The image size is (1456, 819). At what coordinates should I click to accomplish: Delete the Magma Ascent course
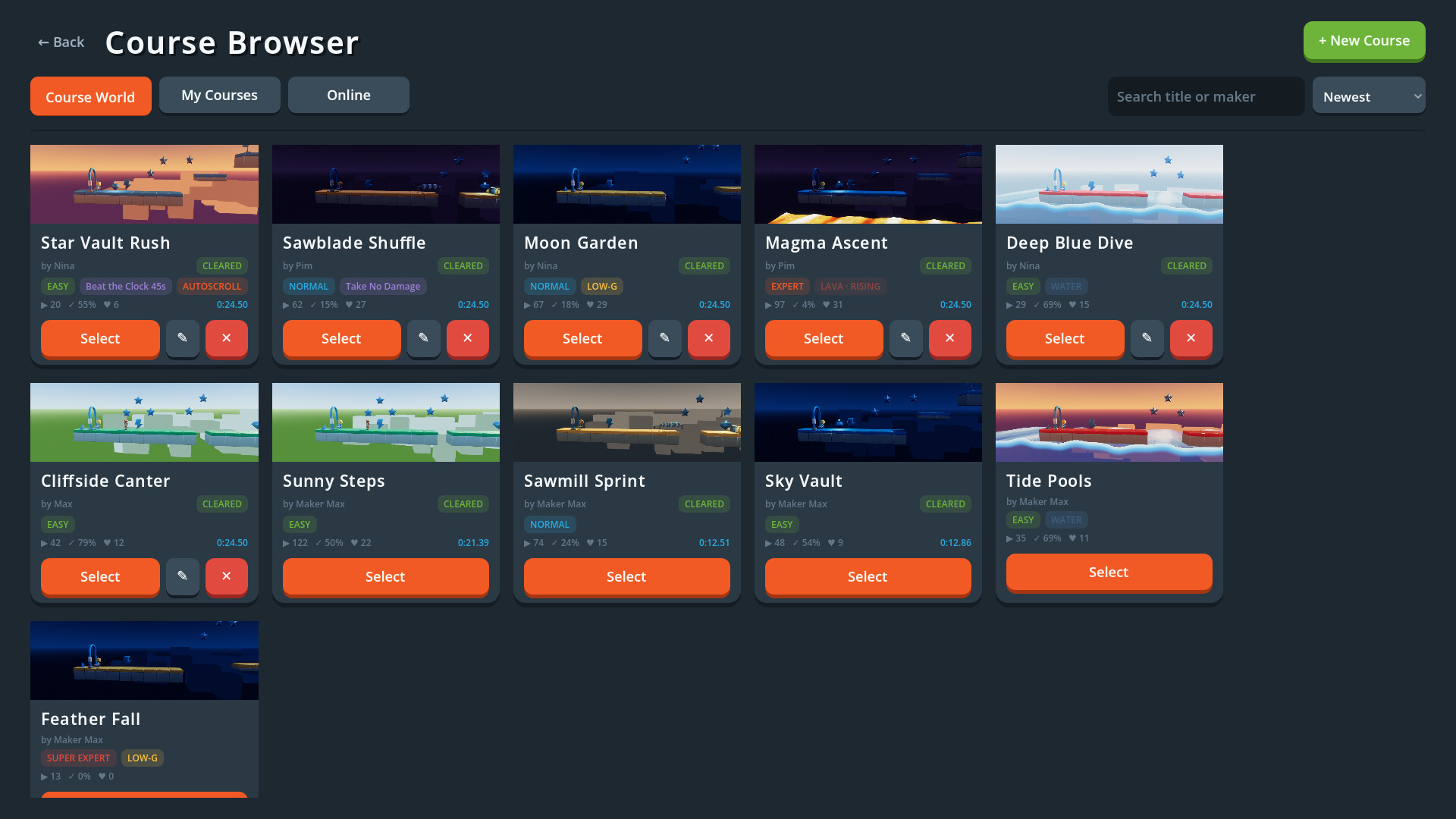(x=949, y=338)
